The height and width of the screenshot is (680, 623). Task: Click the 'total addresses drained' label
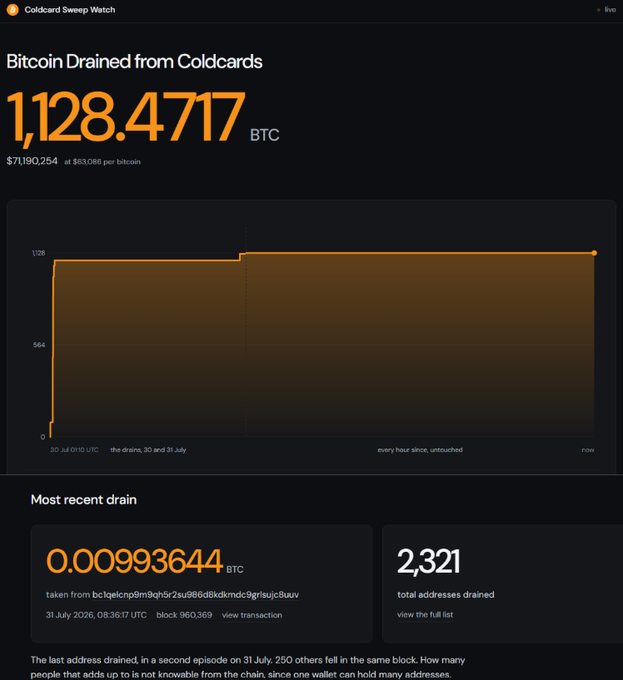point(446,595)
